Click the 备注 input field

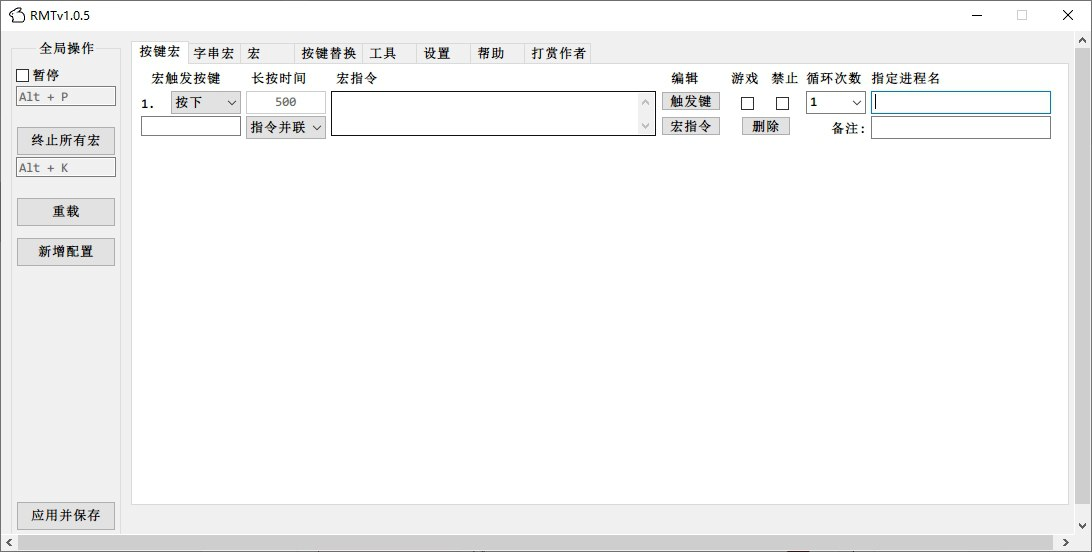[x=961, y=127]
